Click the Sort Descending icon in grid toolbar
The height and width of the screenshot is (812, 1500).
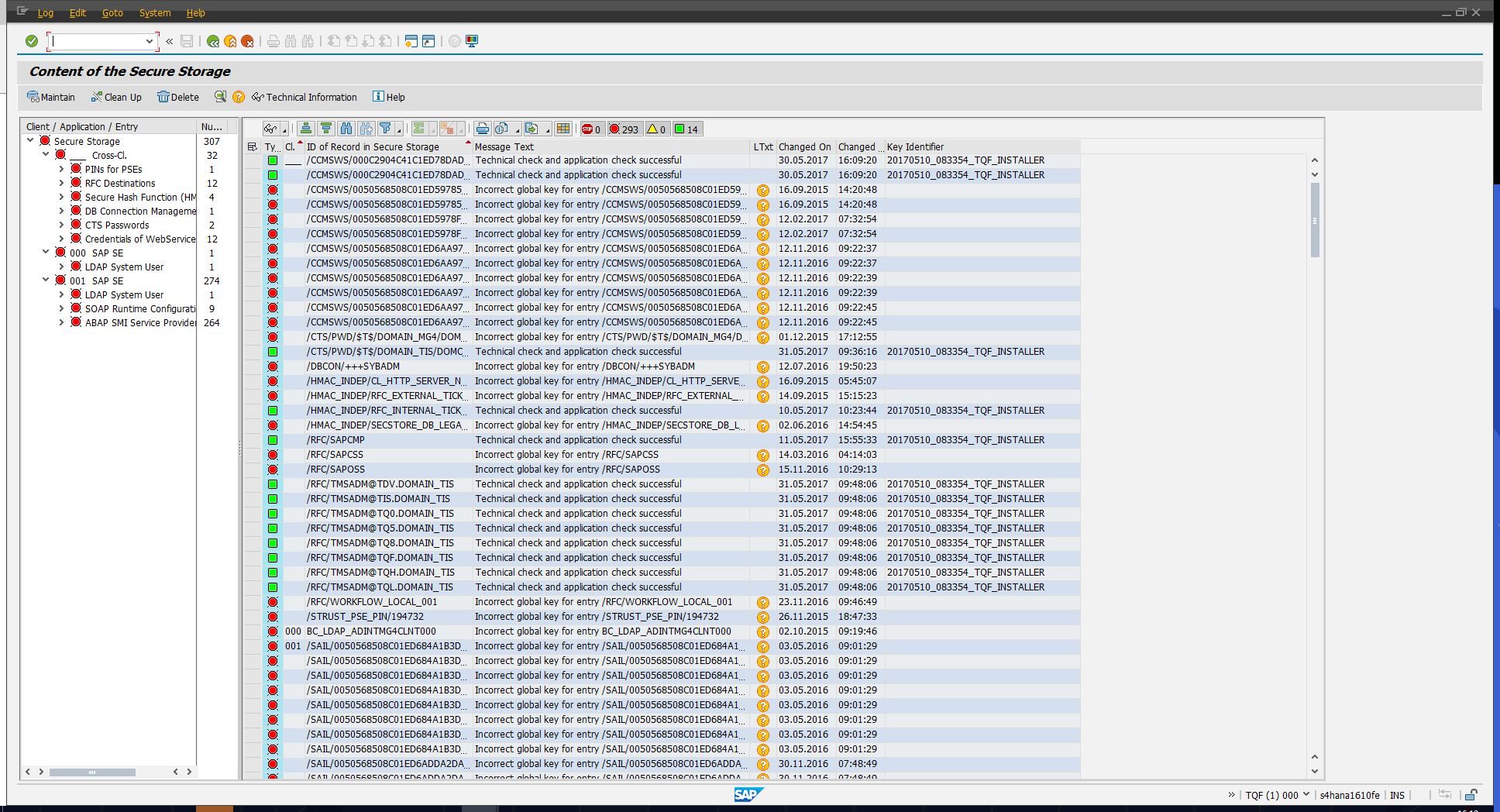click(x=326, y=129)
